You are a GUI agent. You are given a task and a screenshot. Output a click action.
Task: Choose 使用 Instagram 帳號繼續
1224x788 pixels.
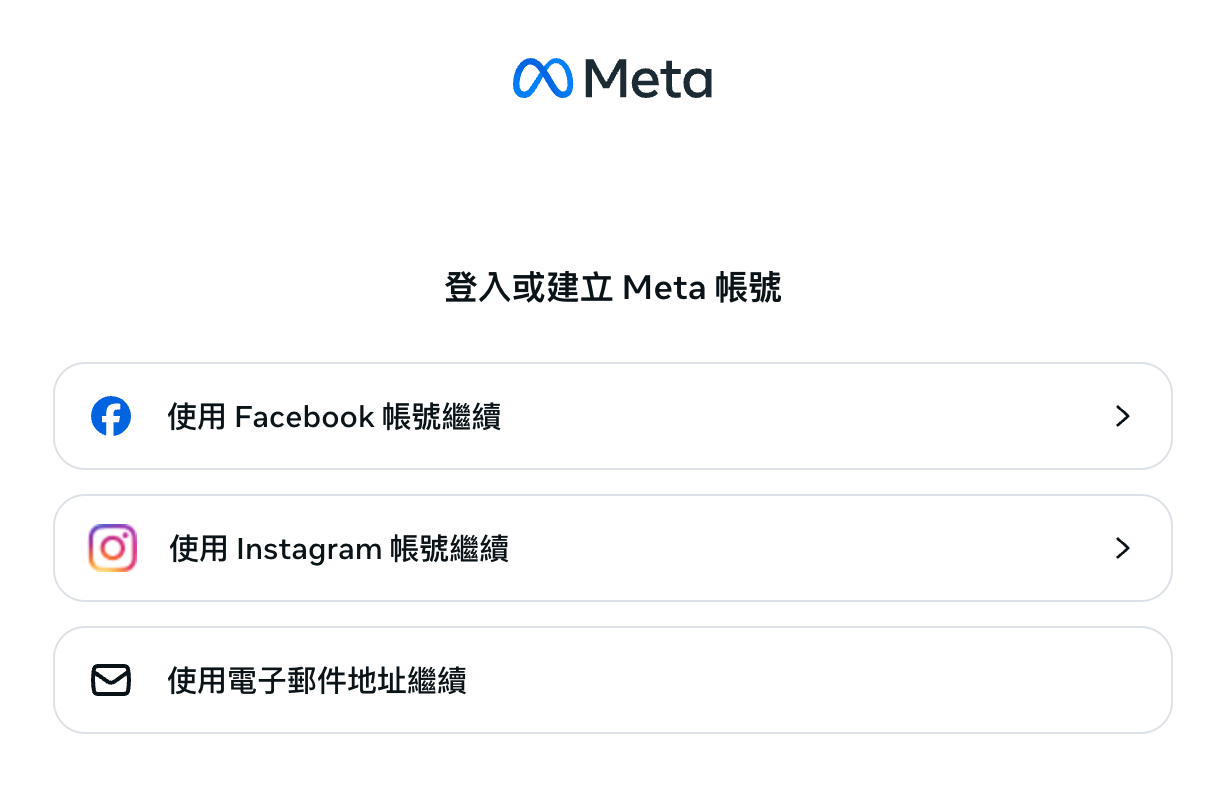[x=339, y=548]
